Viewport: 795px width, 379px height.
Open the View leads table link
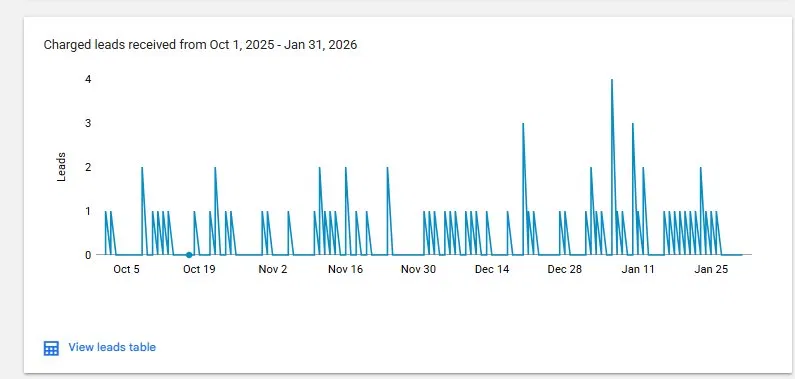pos(112,348)
